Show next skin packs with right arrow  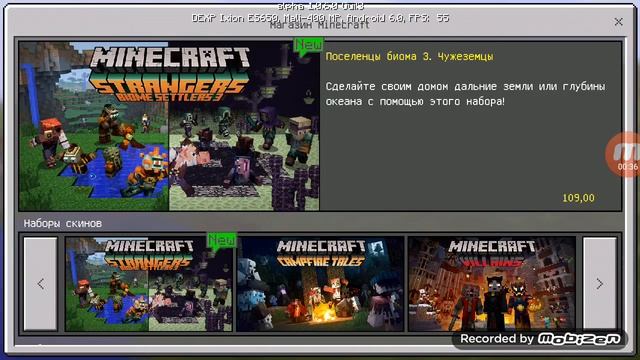point(600,284)
